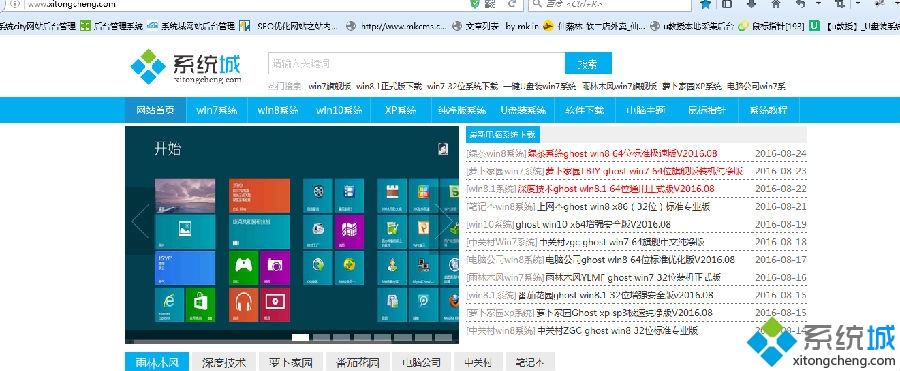Image resolution: width=900 pixels, height=371 pixels.
Task: Click hot search link win7旗舰版
Action: 329,87
